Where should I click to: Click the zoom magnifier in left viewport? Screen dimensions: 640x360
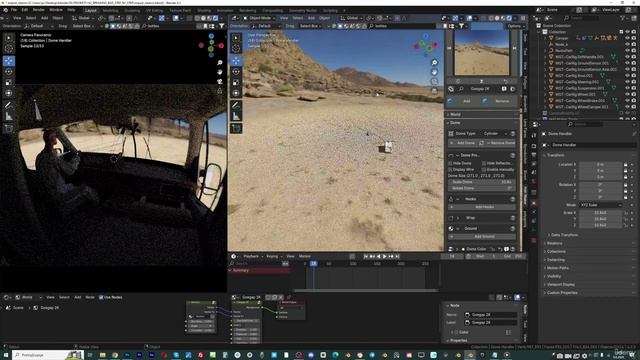tap(220, 62)
